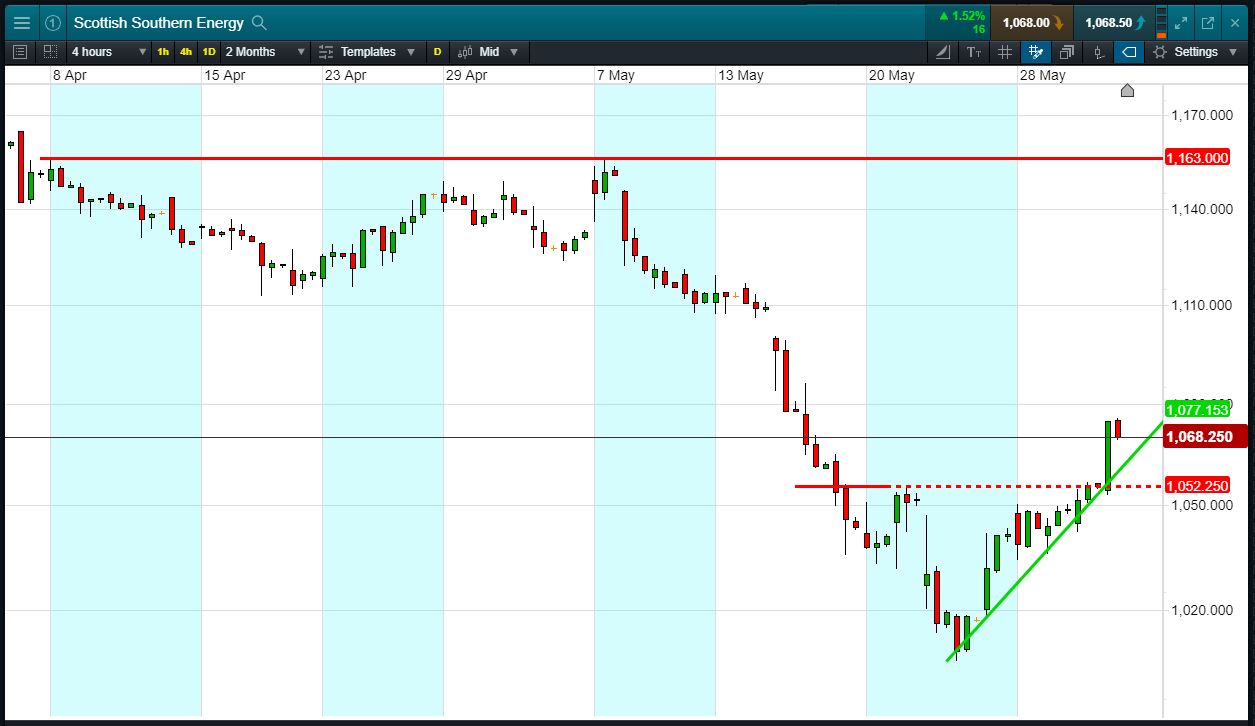
Task: Click the sell price 1,068.00
Action: click(x=1033, y=22)
